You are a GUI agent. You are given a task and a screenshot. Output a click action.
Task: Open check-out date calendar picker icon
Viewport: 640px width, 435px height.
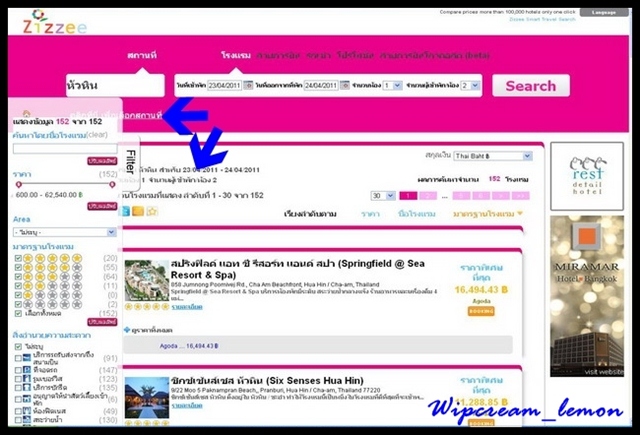point(344,85)
